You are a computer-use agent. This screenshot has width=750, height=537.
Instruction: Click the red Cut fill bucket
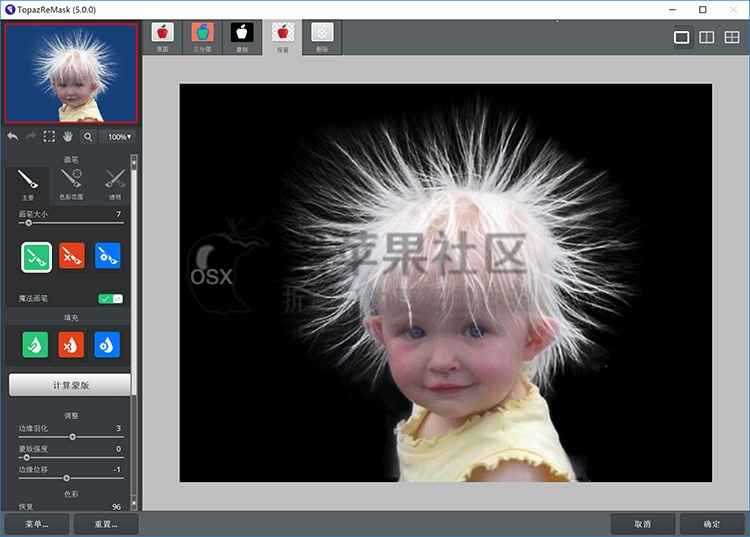pos(71,345)
